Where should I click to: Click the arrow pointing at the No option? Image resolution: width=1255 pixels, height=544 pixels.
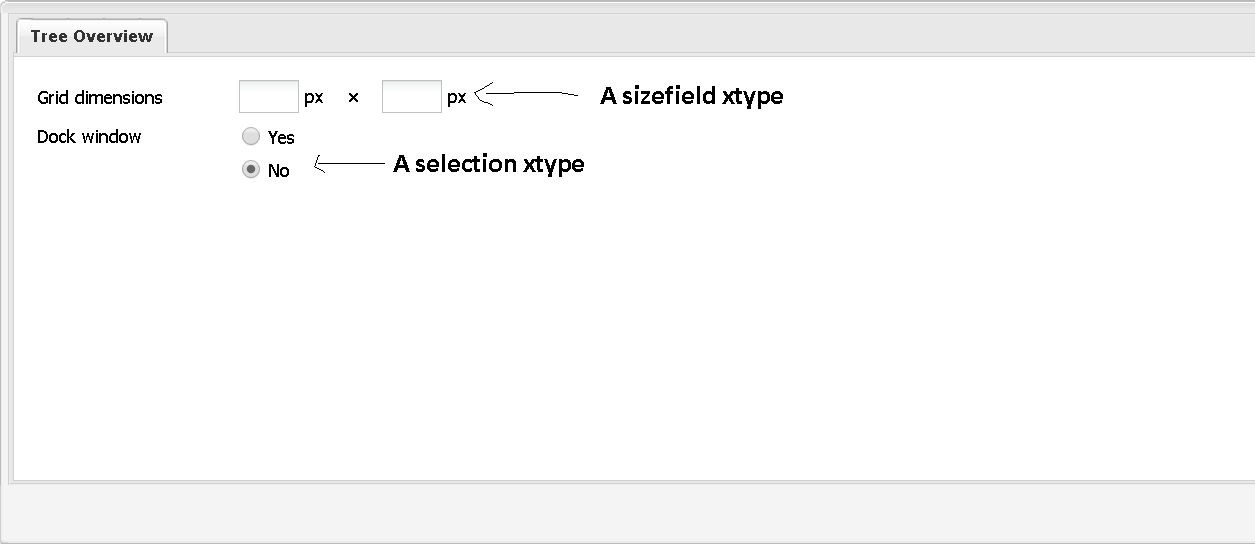click(x=349, y=164)
